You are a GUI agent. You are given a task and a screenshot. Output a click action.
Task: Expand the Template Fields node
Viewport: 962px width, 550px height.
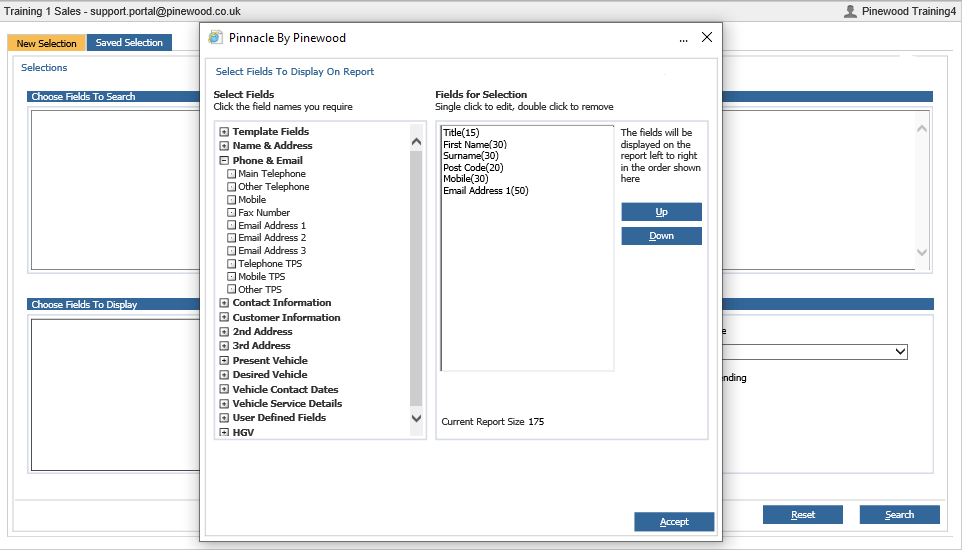coord(224,132)
